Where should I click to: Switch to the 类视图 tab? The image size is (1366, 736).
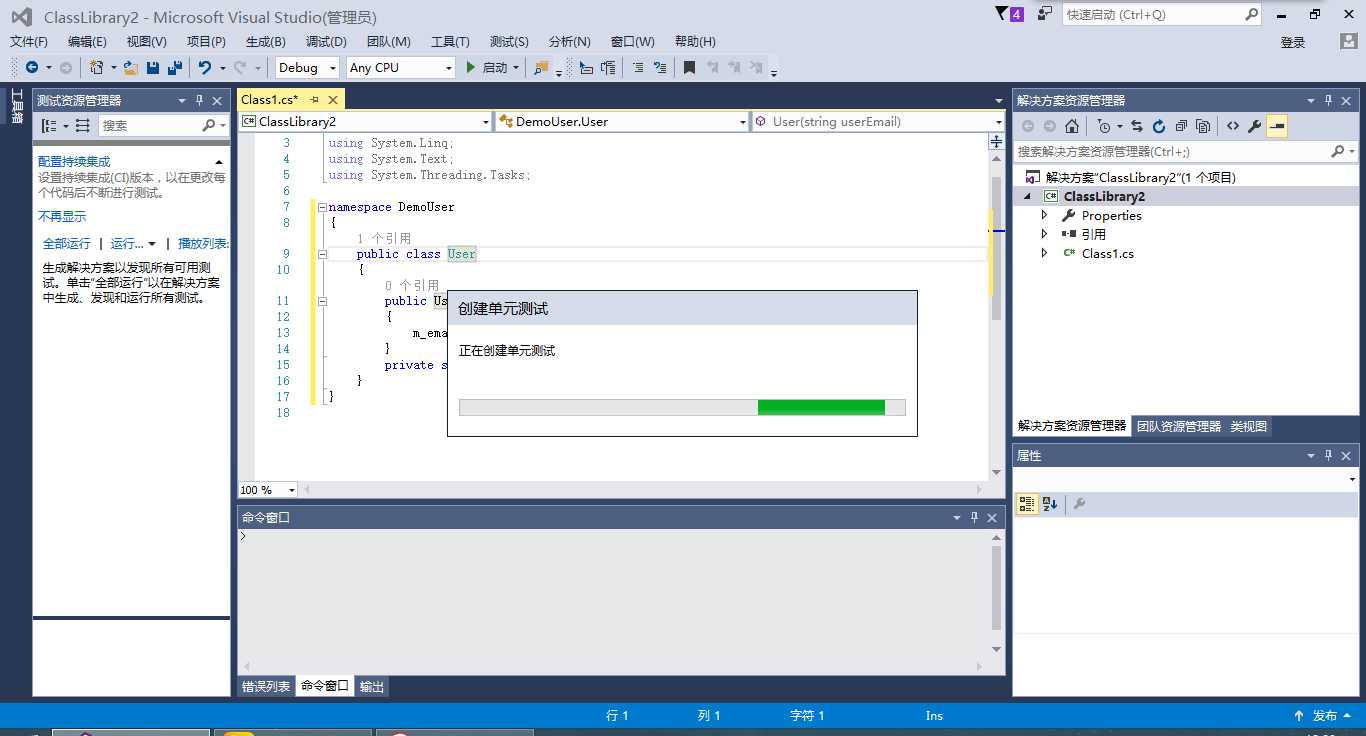coord(1249,426)
